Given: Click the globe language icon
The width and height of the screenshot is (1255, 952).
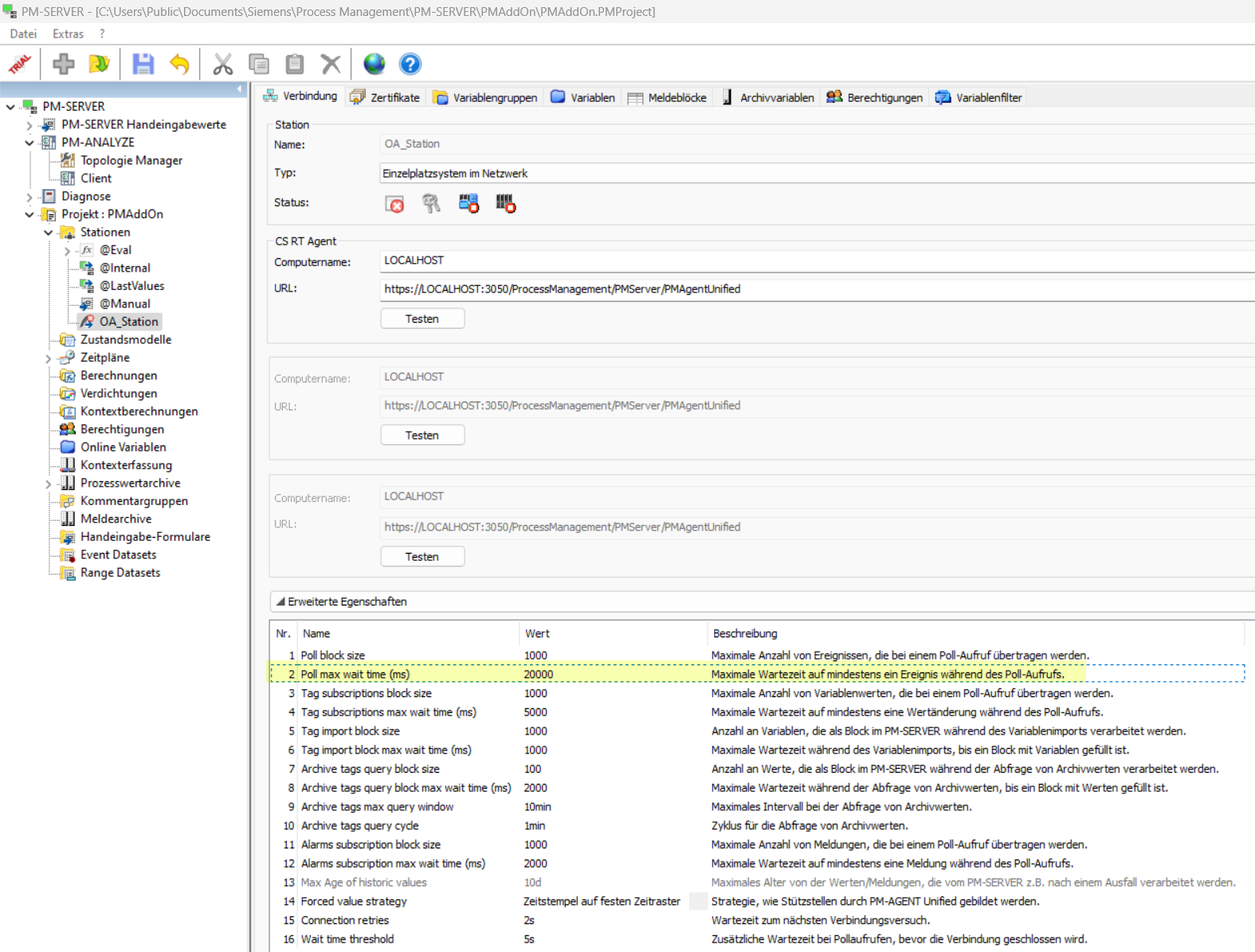Looking at the screenshot, I should (375, 64).
